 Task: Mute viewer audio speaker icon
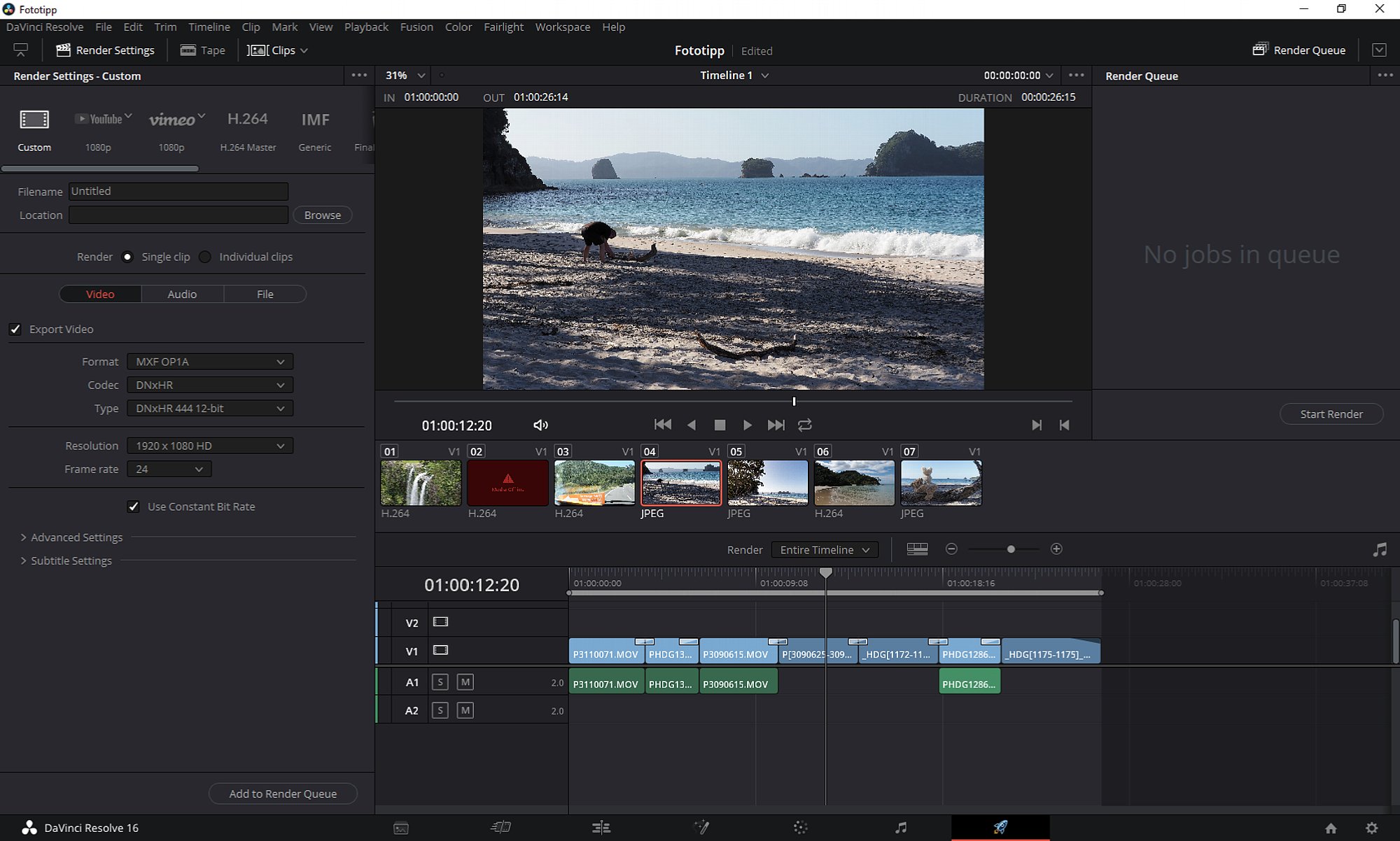pyautogui.click(x=540, y=425)
